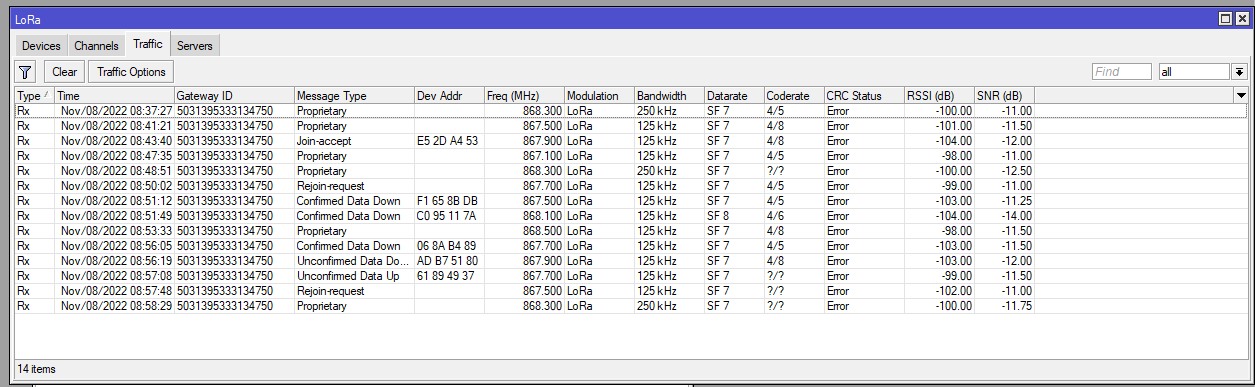The height and width of the screenshot is (387, 1255).
Task: Open Traffic Options
Action: [x=131, y=72]
